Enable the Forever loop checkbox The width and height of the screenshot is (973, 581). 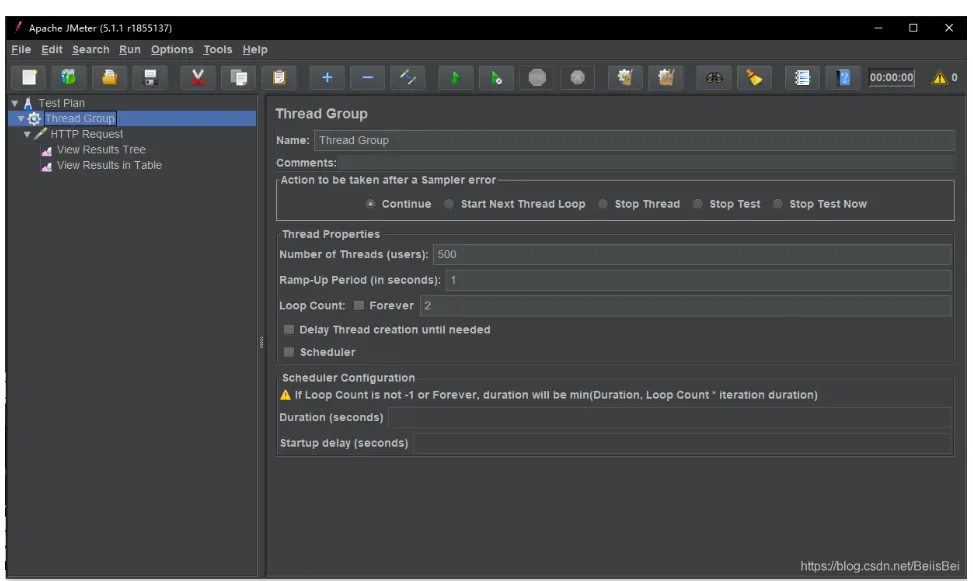pyautogui.click(x=359, y=306)
